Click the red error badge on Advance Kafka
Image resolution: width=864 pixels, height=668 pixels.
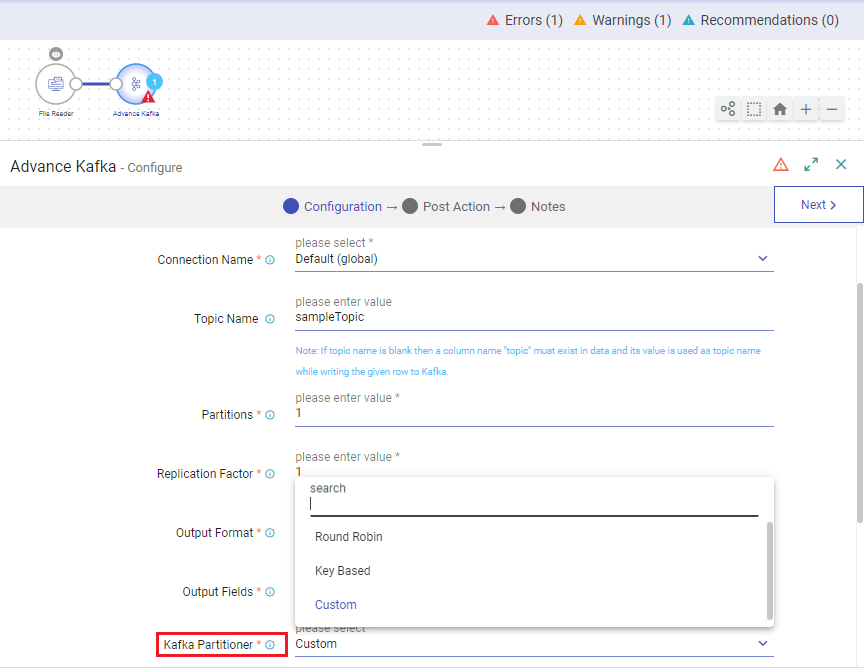(x=148, y=98)
